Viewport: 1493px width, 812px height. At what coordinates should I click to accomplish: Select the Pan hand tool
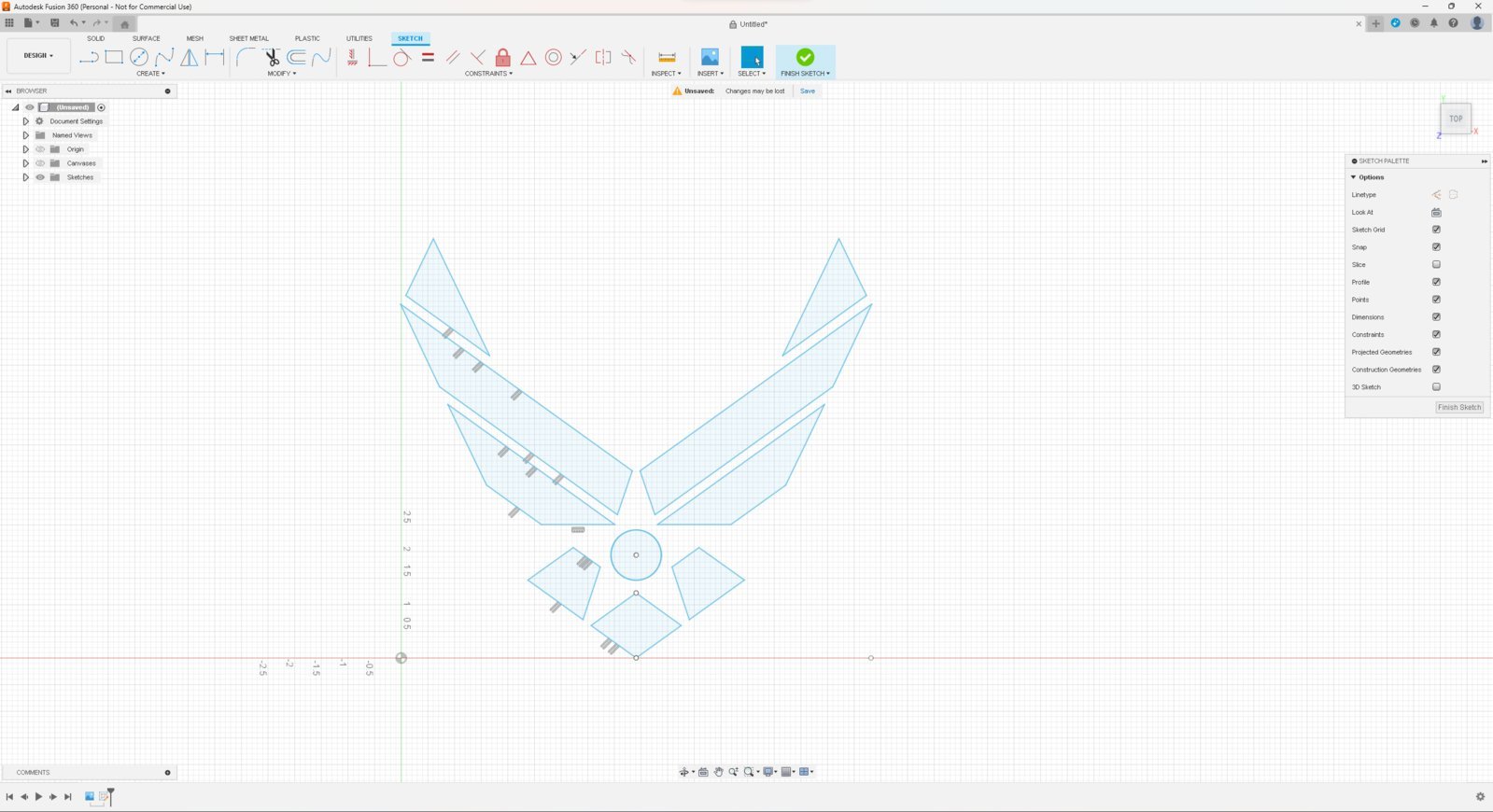pyautogui.click(x=719, y=772)
